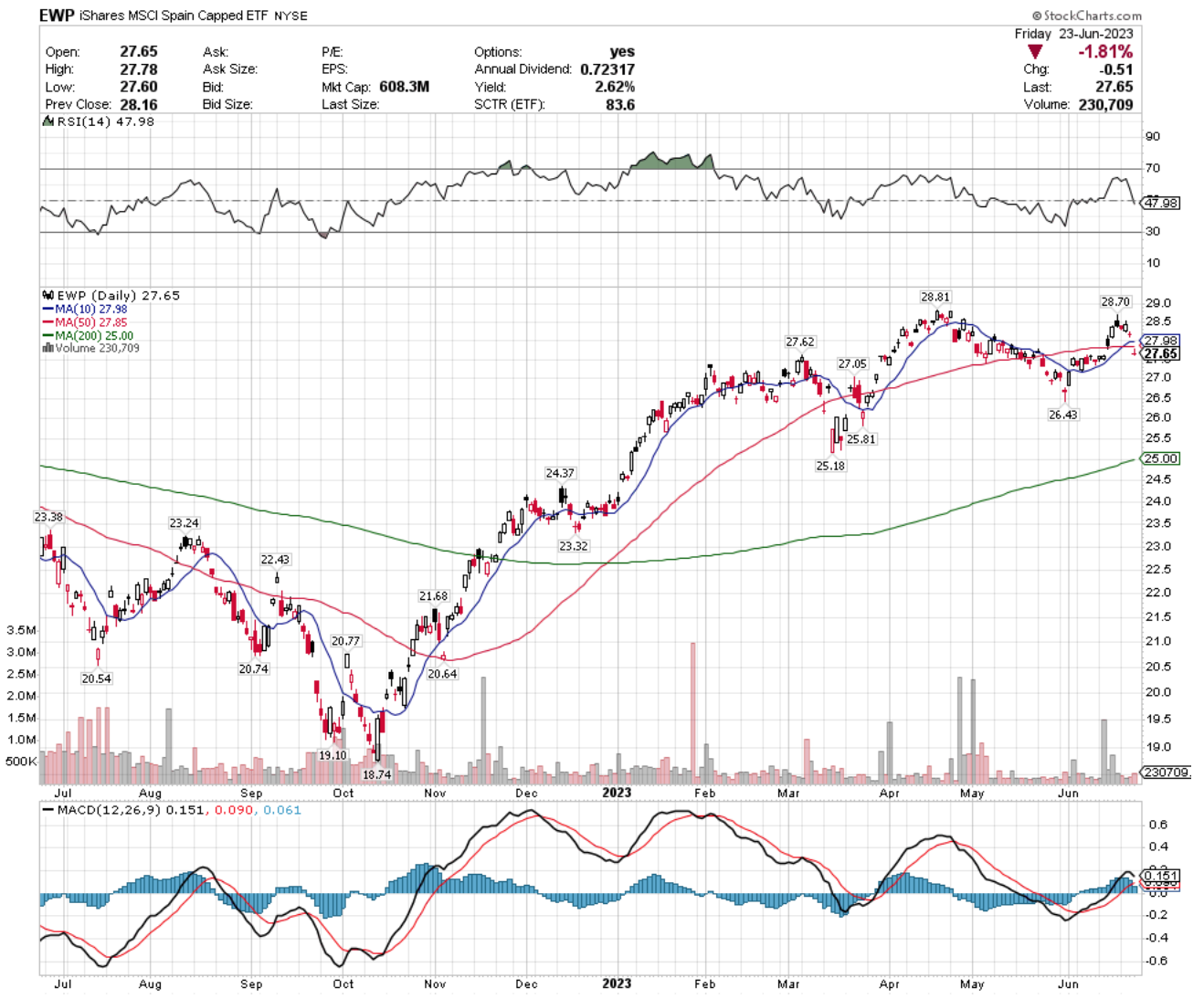
Task: Click the Low value 27.60
Action: [x=138, y=87]
